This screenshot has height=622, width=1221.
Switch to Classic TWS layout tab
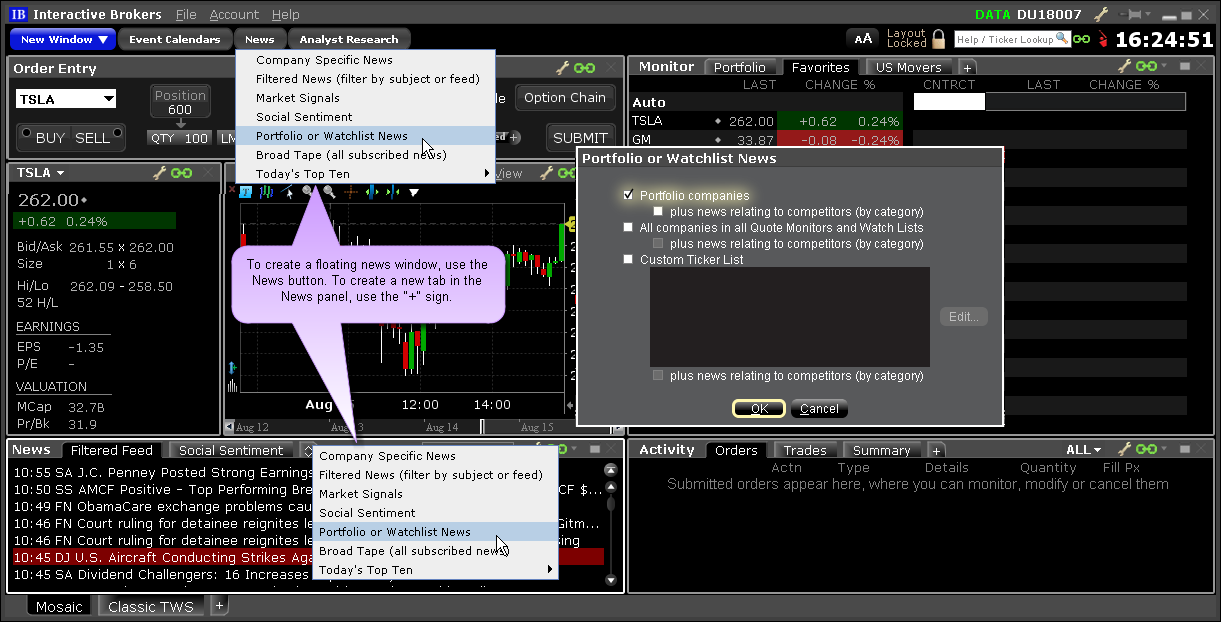(x=152, y=606)
